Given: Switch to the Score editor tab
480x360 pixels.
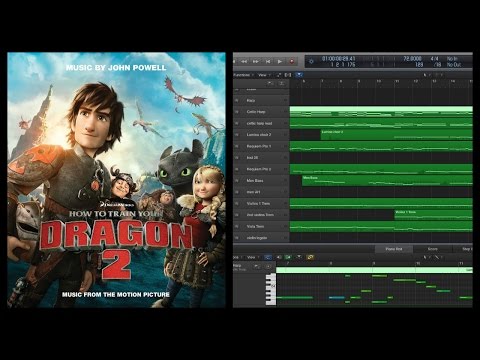Looking at the screenshot, I should click(x=432, y=249).
